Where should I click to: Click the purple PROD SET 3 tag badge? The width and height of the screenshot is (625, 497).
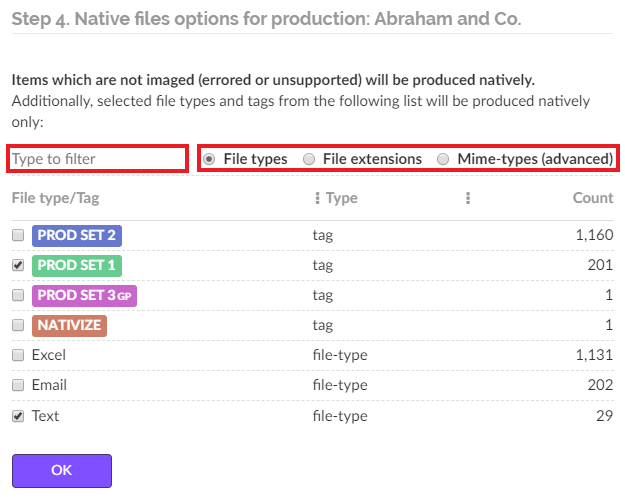85,296
